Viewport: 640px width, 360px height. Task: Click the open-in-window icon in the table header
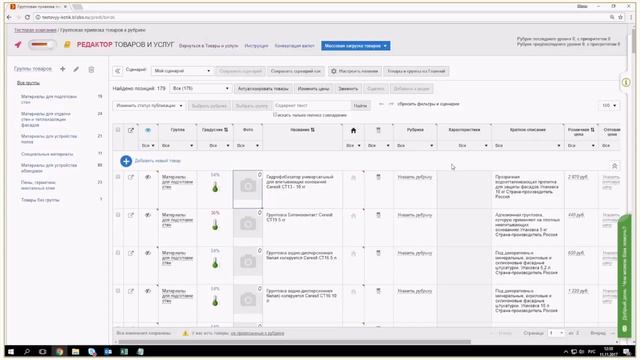point(131,130)
